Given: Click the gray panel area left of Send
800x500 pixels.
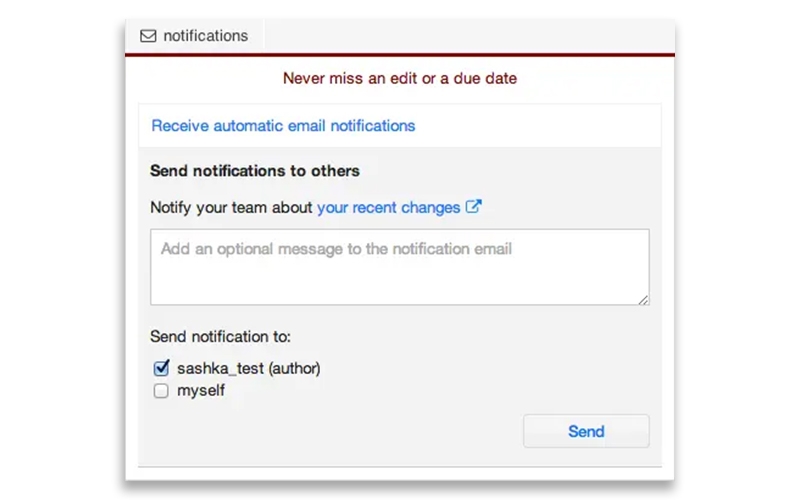Looking at the screenshot, I should pos(340,431).
